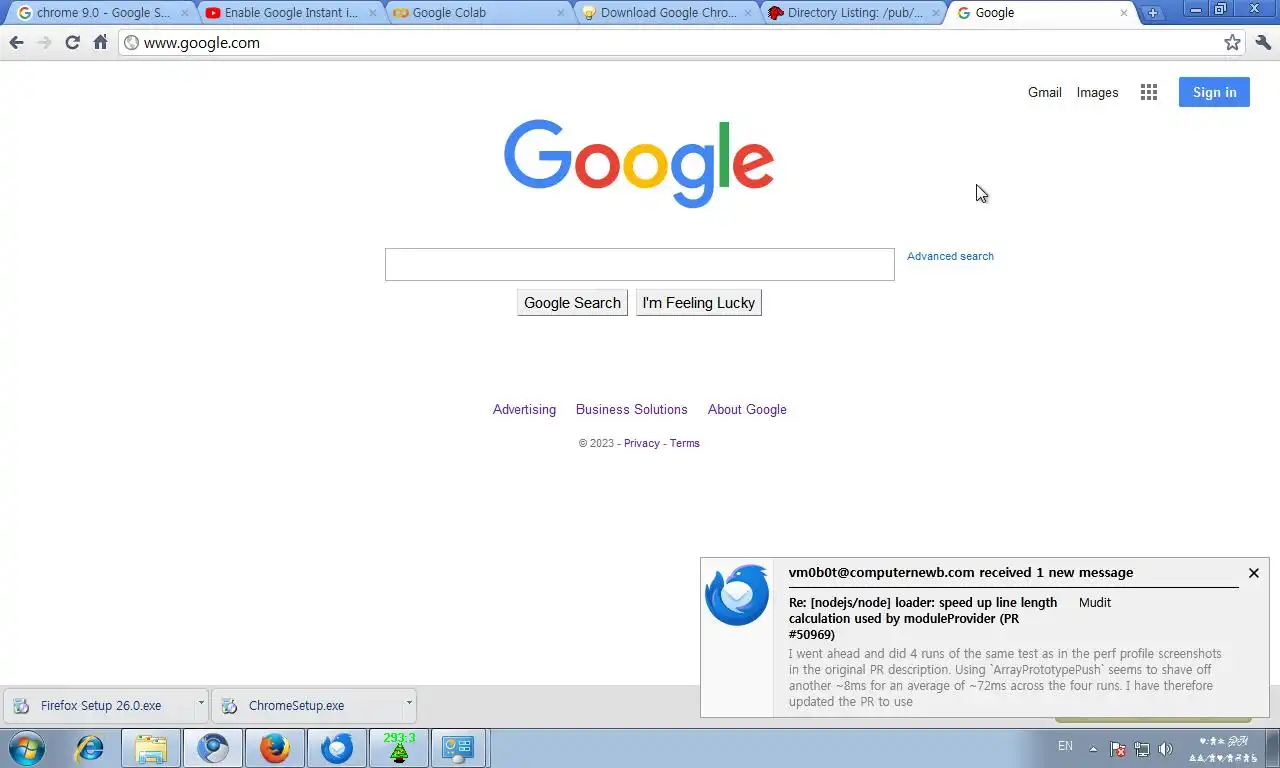Close the active Google tab
Viewport: 1280px width, 768px height.
1123,13
